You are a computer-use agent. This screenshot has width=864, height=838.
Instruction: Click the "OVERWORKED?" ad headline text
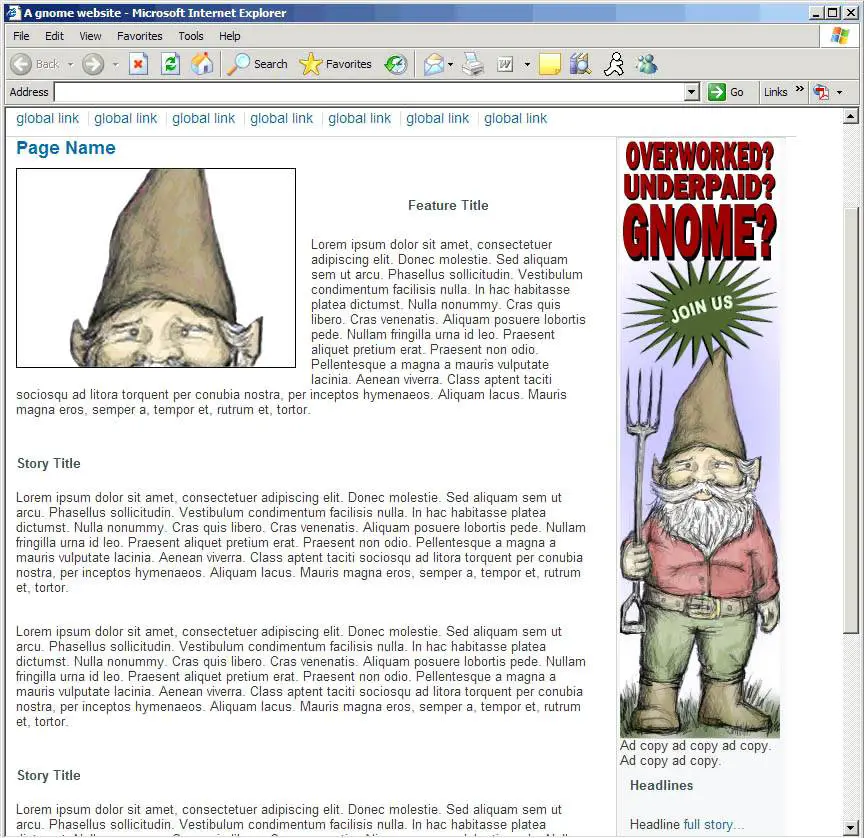coord(700,156)
